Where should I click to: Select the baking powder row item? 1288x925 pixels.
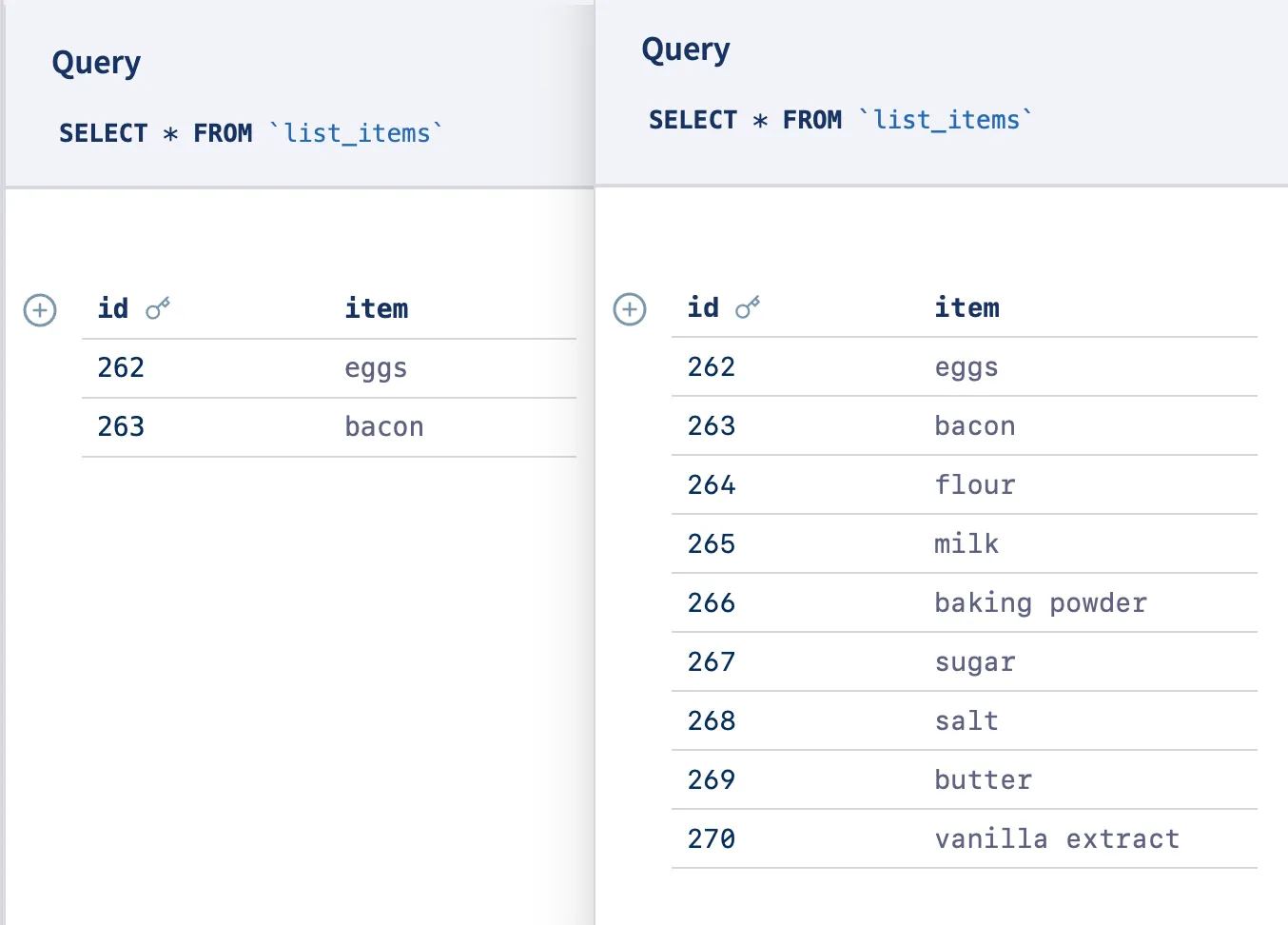click(x=1041, y=602)
